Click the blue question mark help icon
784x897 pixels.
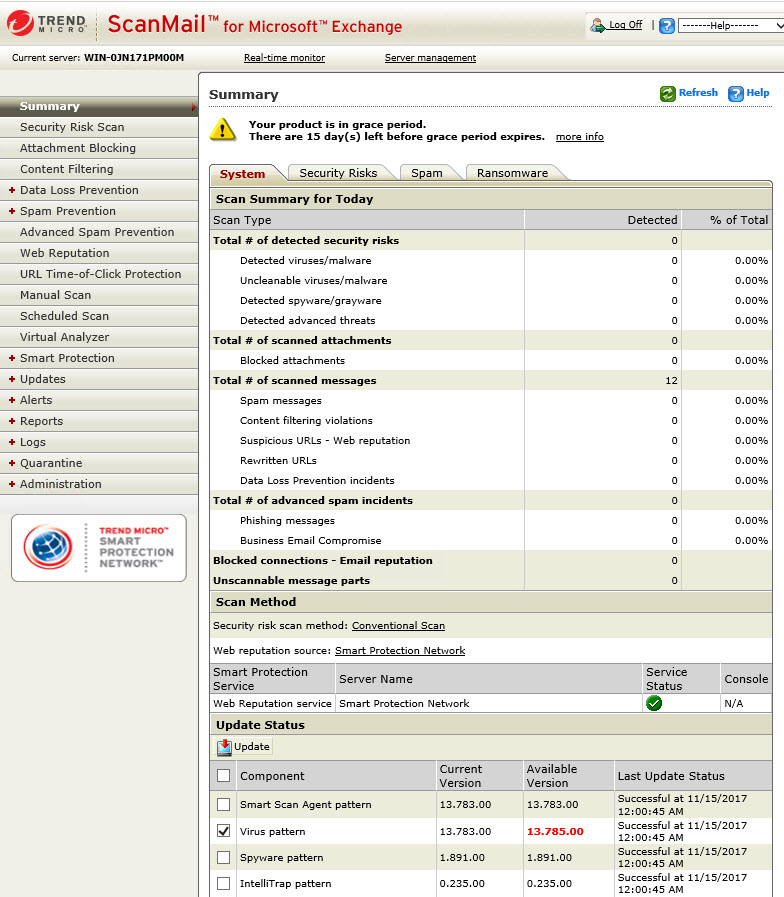(x=667, y=26)
